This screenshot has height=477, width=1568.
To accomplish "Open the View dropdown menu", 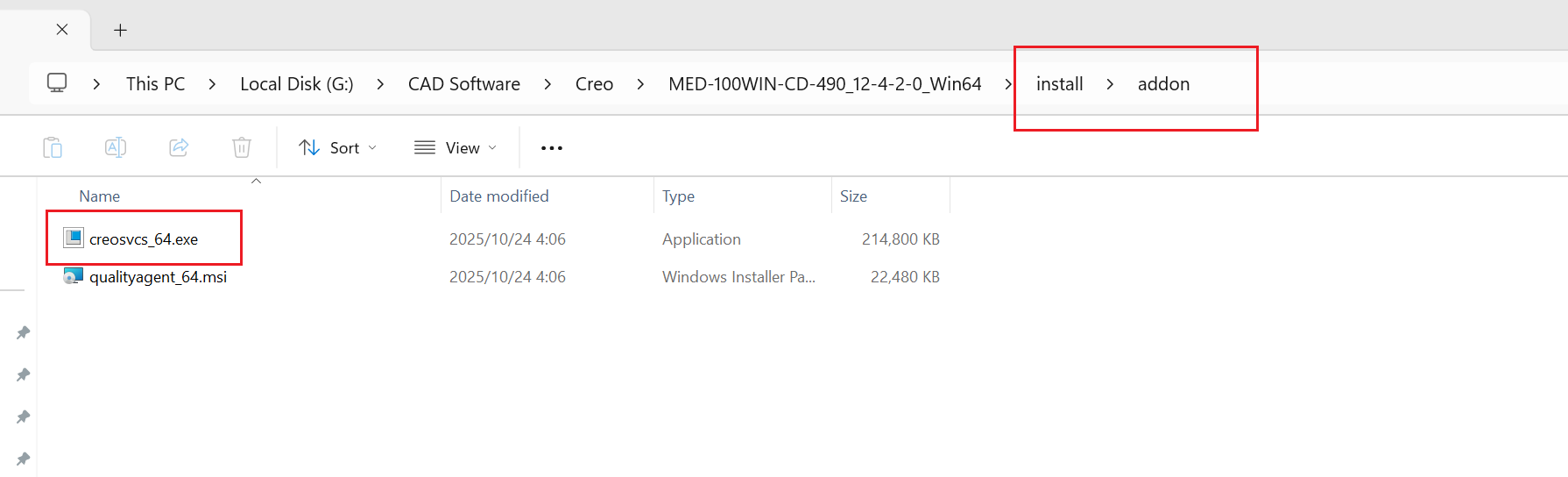I will click(x=456, y=148).
